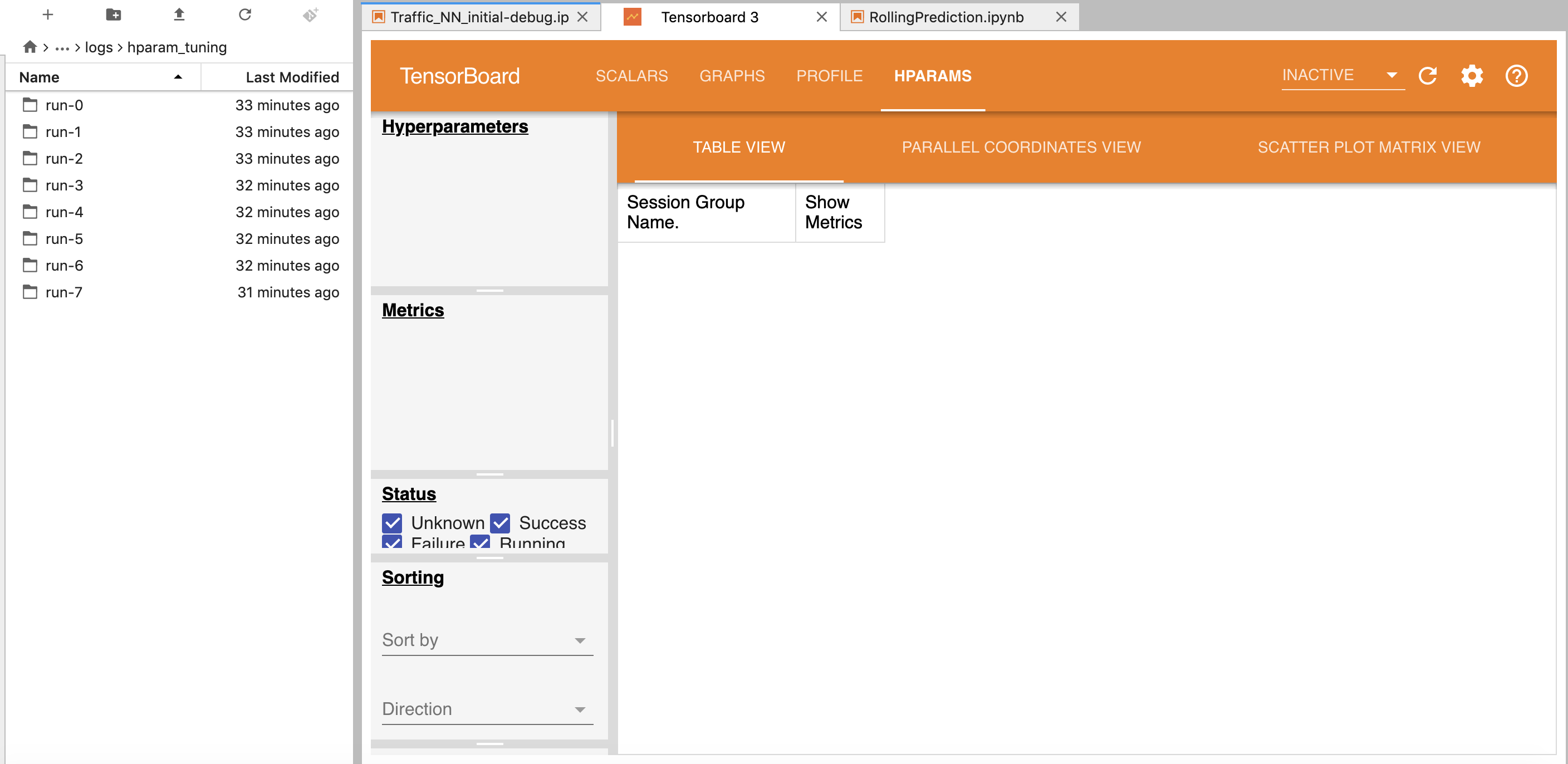Viewport: 1568px width, 764px height.
Task: Click the home icon in the breadcrumbs
Action: tap(28, 47)
